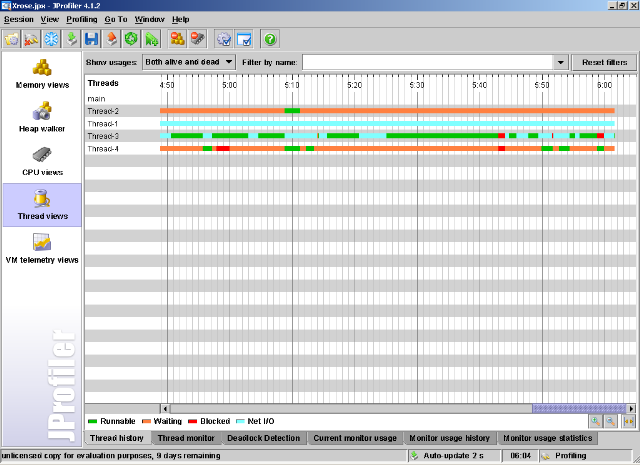
Task: Click the Blocked legend red swatch
Action: (193, 421)
